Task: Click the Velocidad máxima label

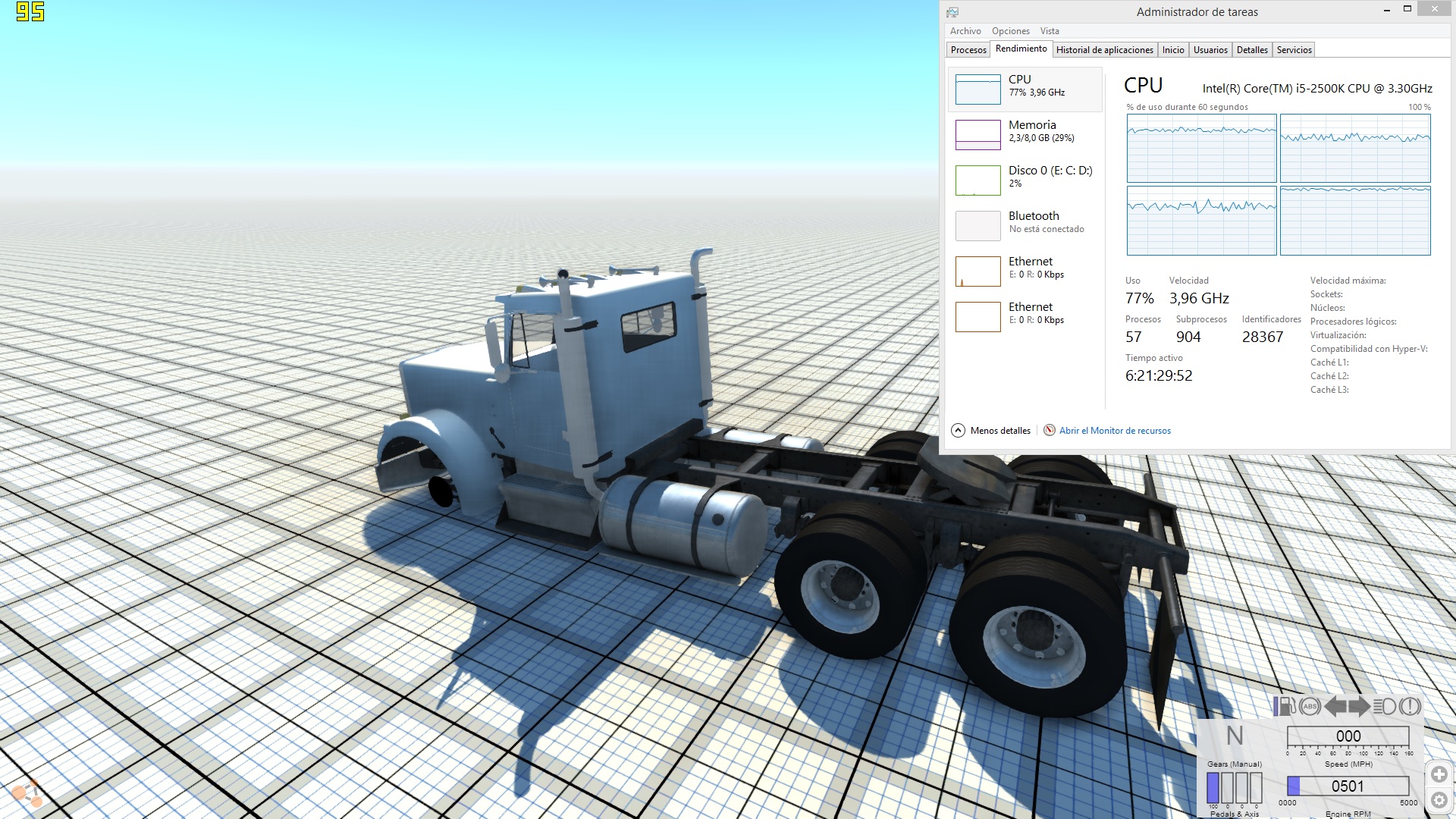Action: (x=1348, y=281)
